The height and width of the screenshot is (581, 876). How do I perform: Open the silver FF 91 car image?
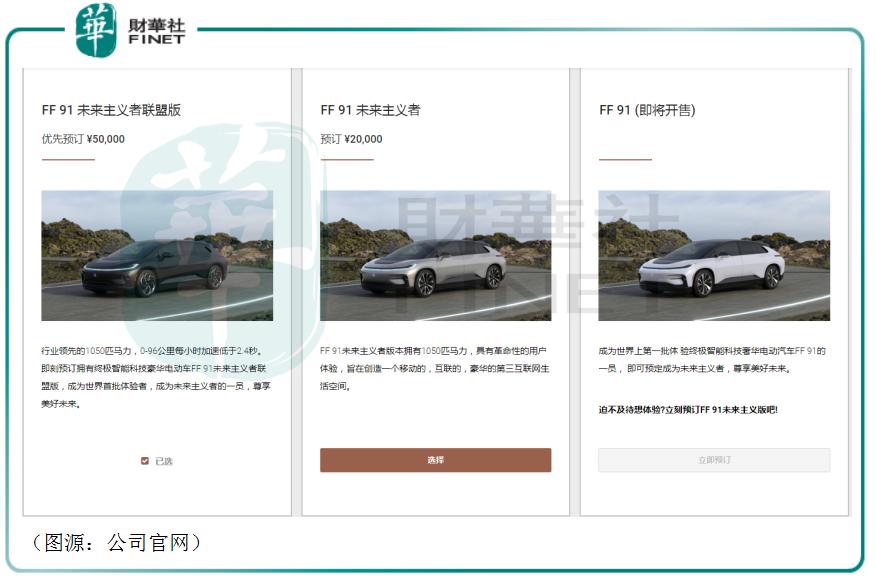tap(435, 256)
